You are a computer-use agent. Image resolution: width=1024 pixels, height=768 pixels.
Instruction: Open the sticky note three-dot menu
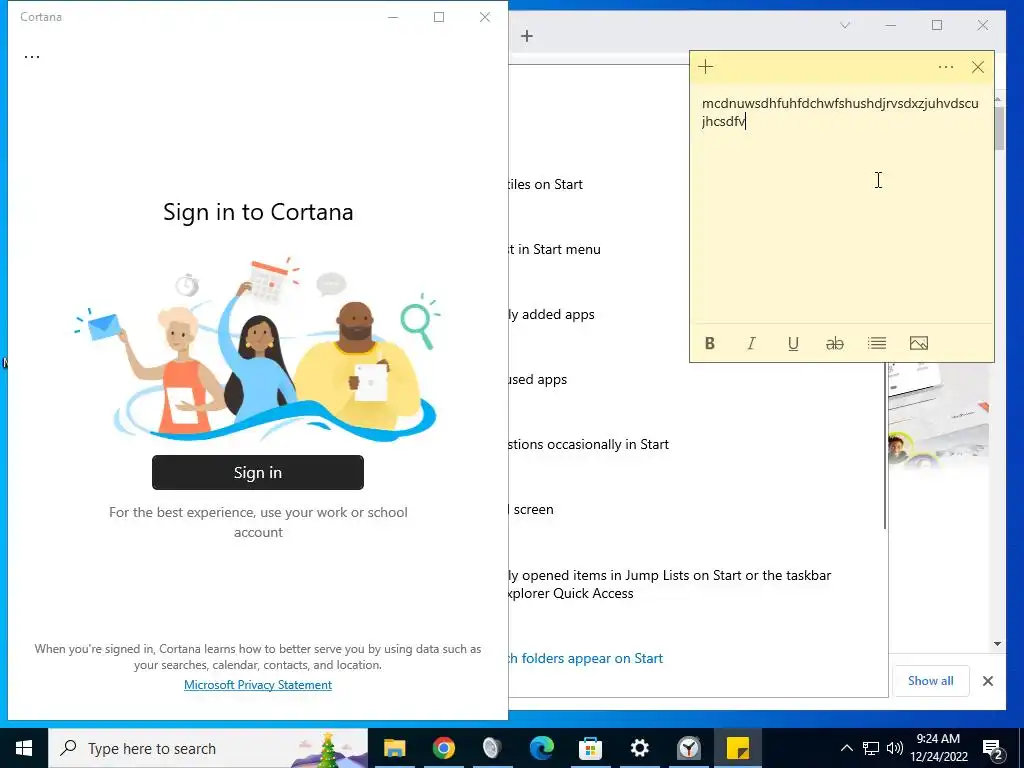point(945,67)
